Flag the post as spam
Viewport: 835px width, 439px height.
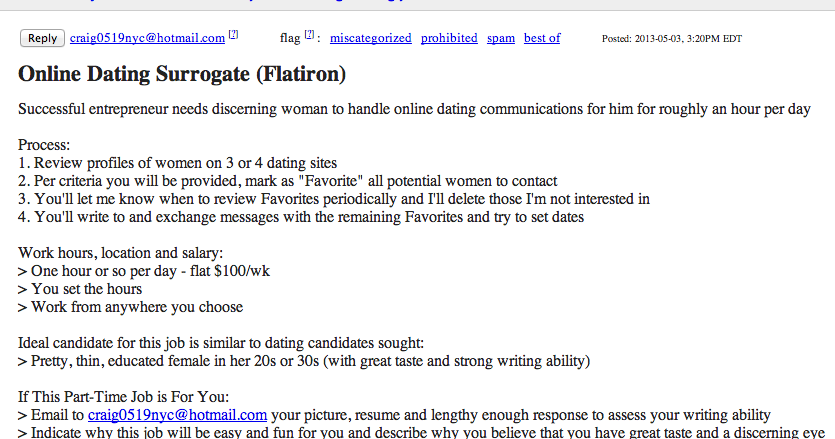pos(501,38)
